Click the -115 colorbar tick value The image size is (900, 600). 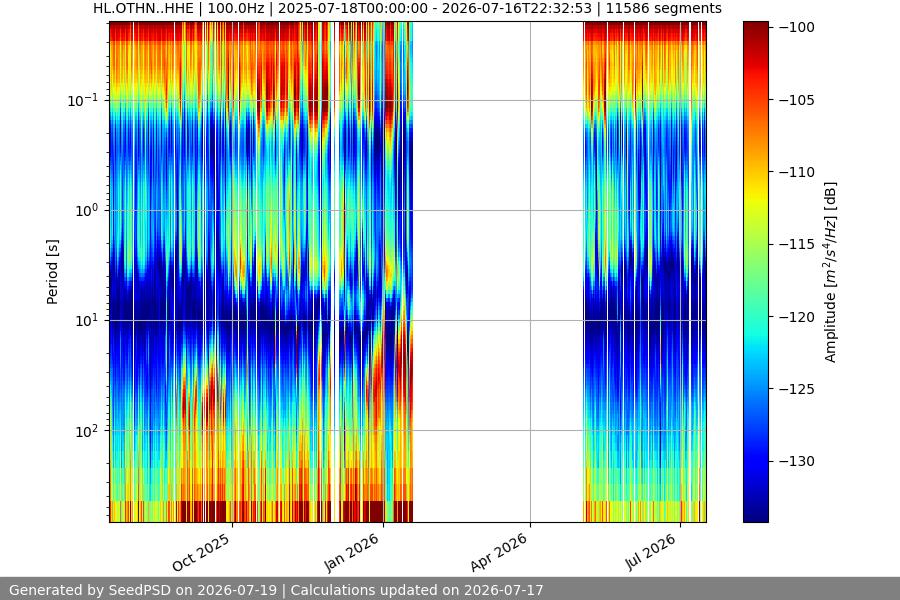(797, 244)
